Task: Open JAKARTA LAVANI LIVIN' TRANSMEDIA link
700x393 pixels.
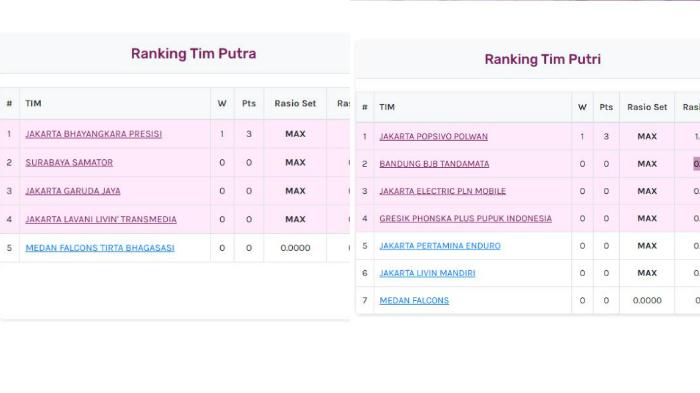Action: tap(101, 219)
